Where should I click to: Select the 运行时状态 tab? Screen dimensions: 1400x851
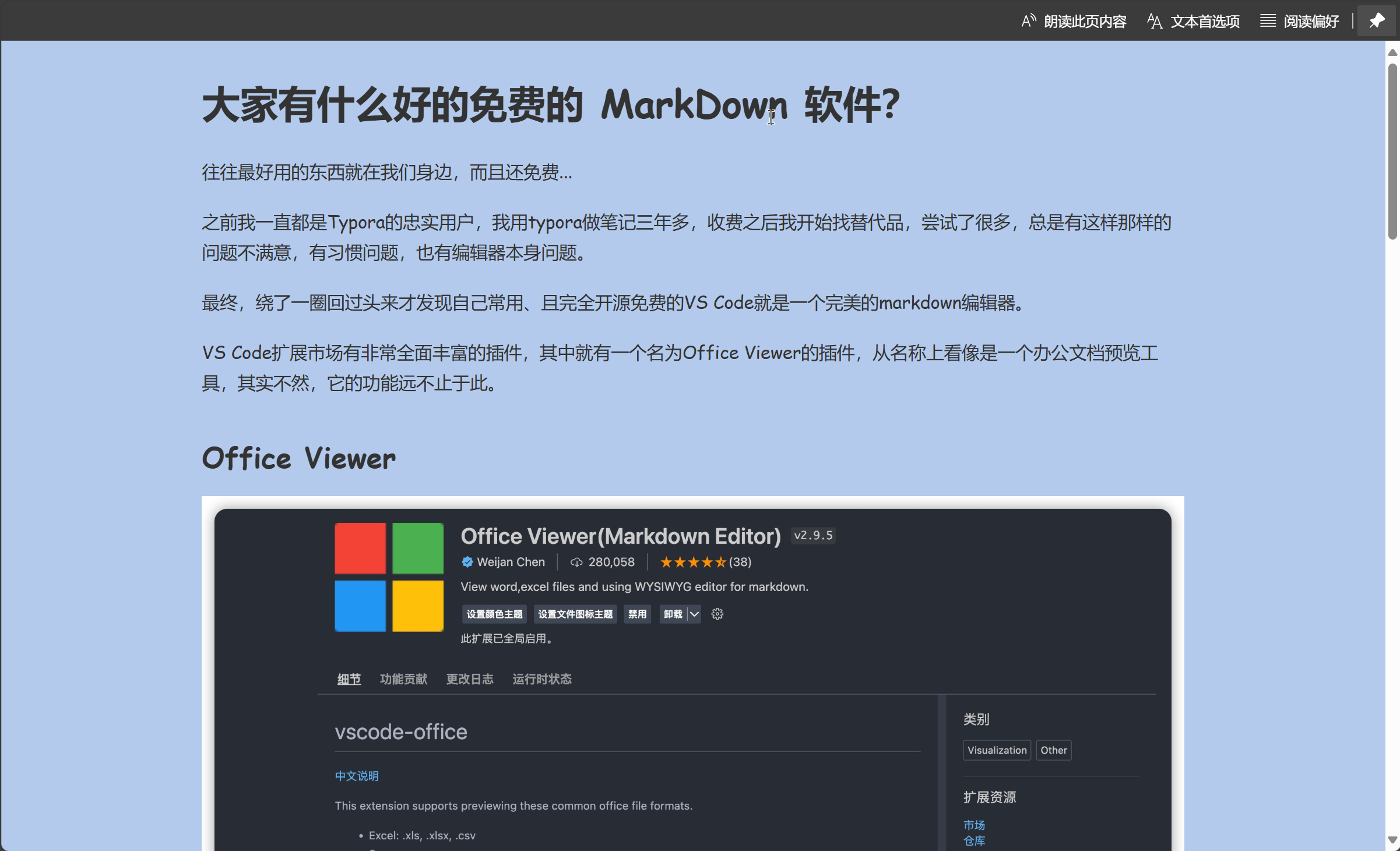(x=542, y=679)
